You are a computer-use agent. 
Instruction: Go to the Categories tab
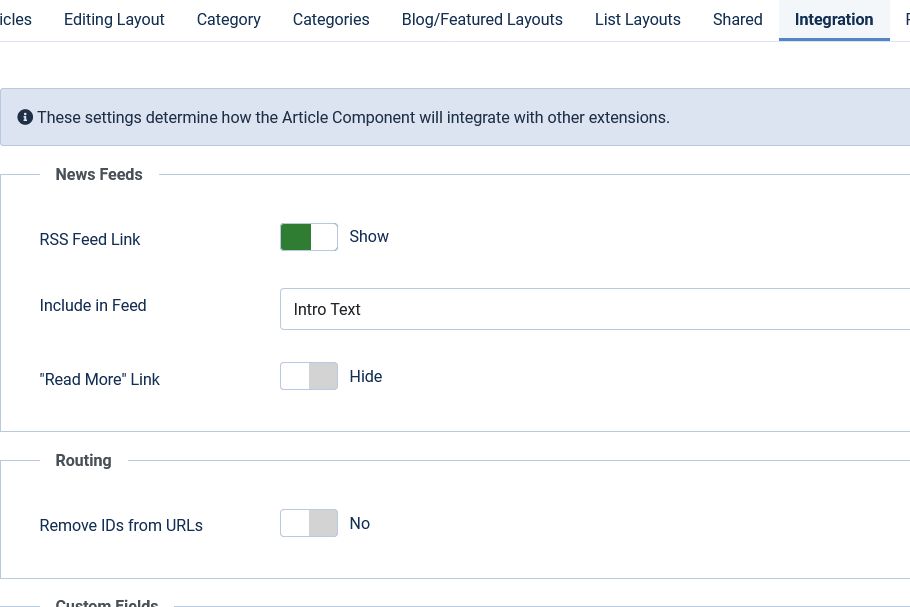coord(331,19)
